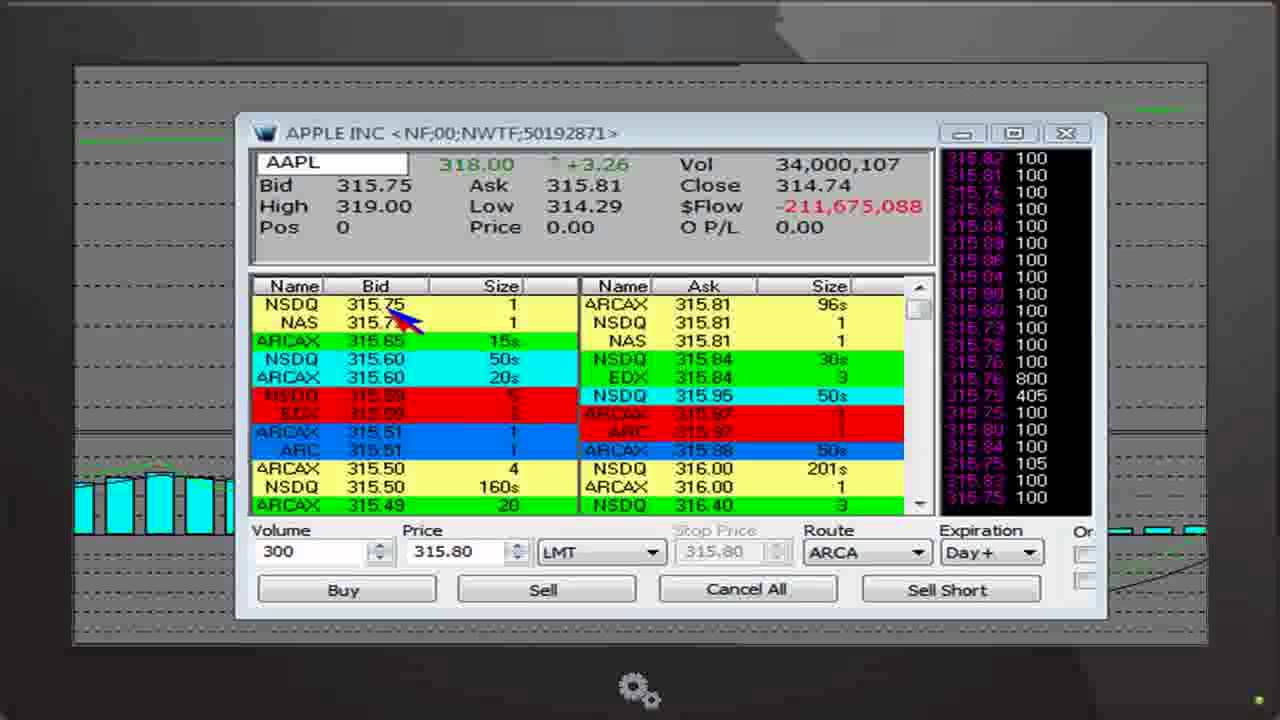Click the scroll up arrow of quote table
The width and height of the screenshot is (1280, 720).
click(x=919, y=288)
